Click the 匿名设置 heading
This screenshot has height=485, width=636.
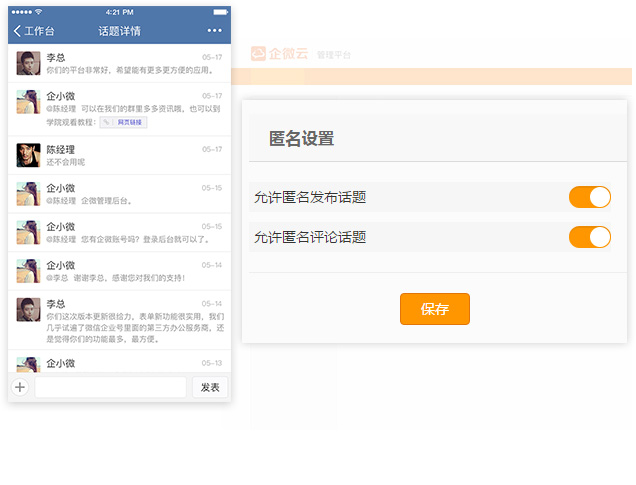[301, 138]
